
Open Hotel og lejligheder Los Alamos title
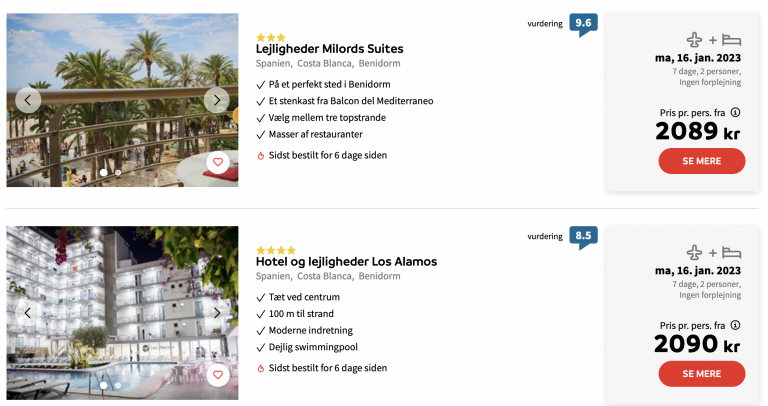(x=346, y=262)
